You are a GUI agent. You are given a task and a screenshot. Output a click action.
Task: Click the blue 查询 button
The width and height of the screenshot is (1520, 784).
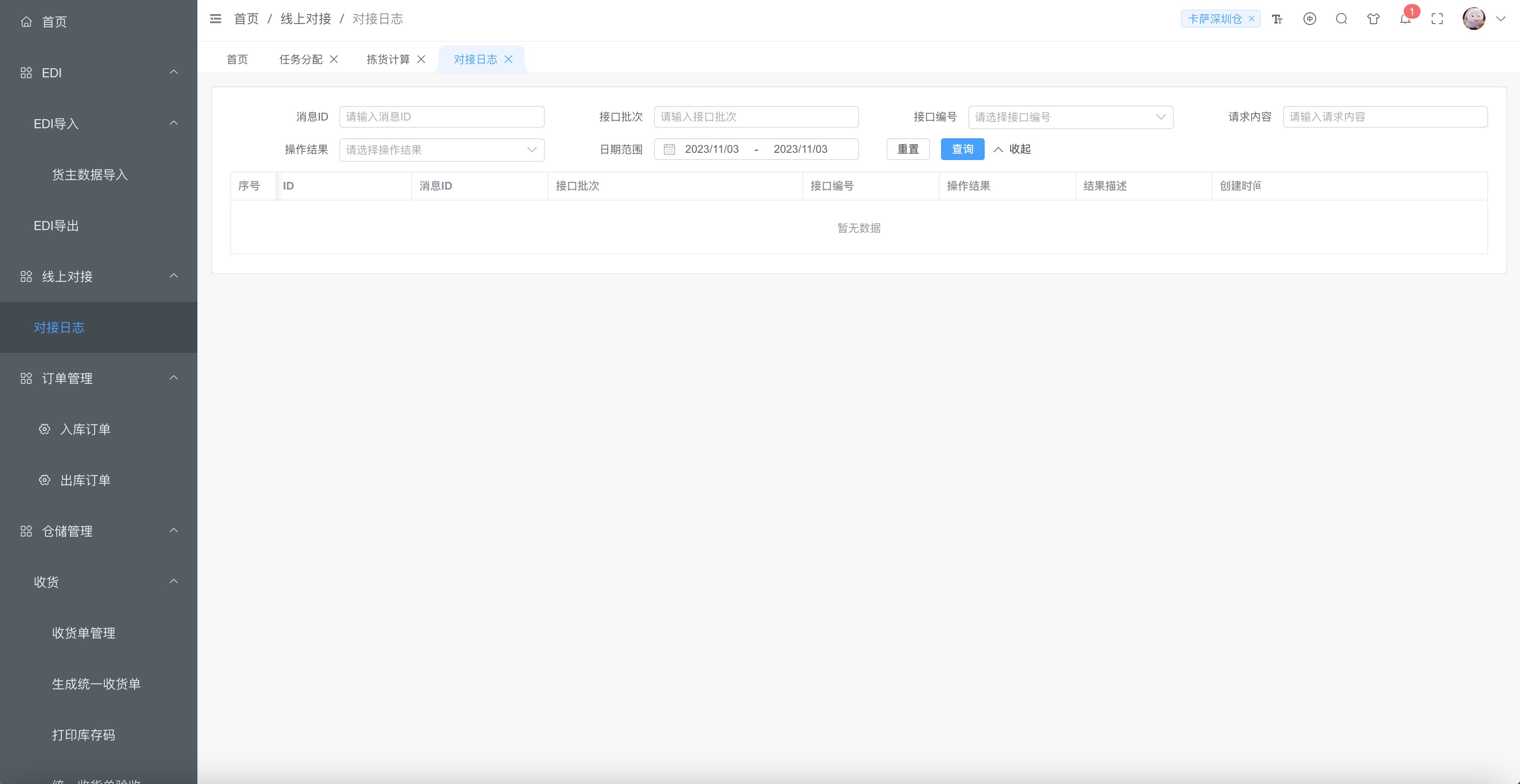point(962,149)
